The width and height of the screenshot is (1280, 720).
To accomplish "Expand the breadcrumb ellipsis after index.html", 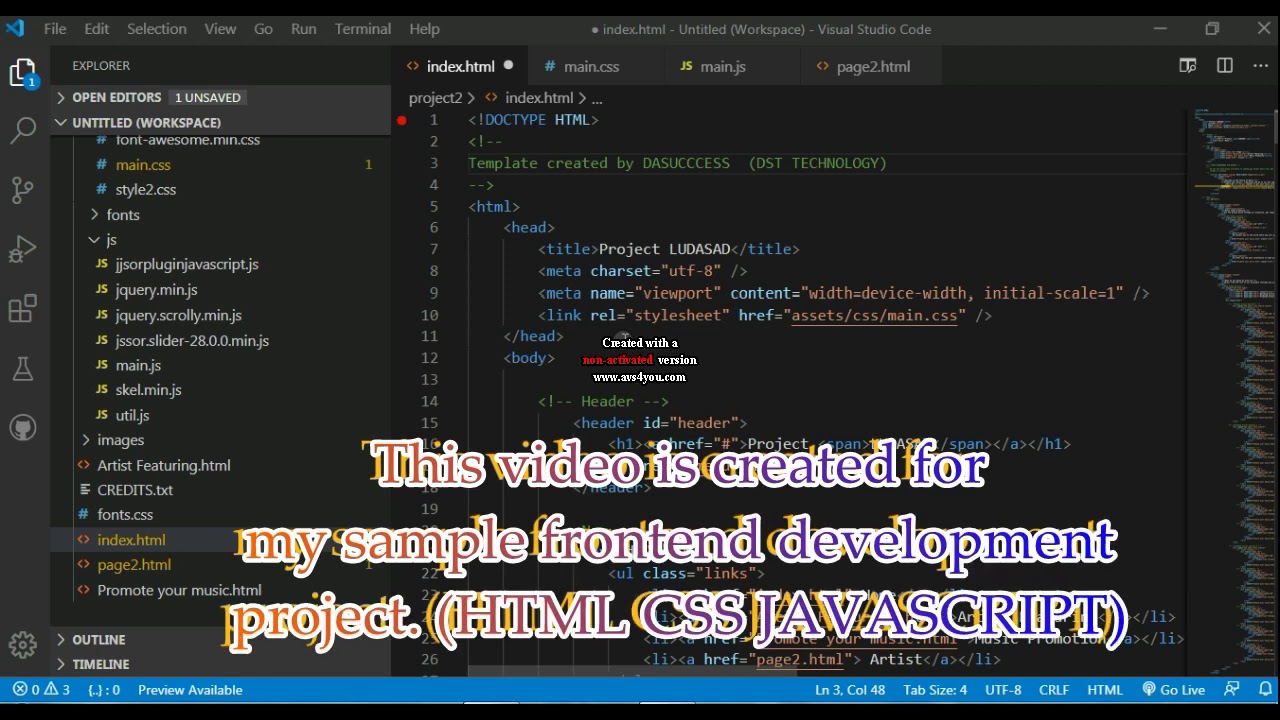I will click(x=597, y=98).
